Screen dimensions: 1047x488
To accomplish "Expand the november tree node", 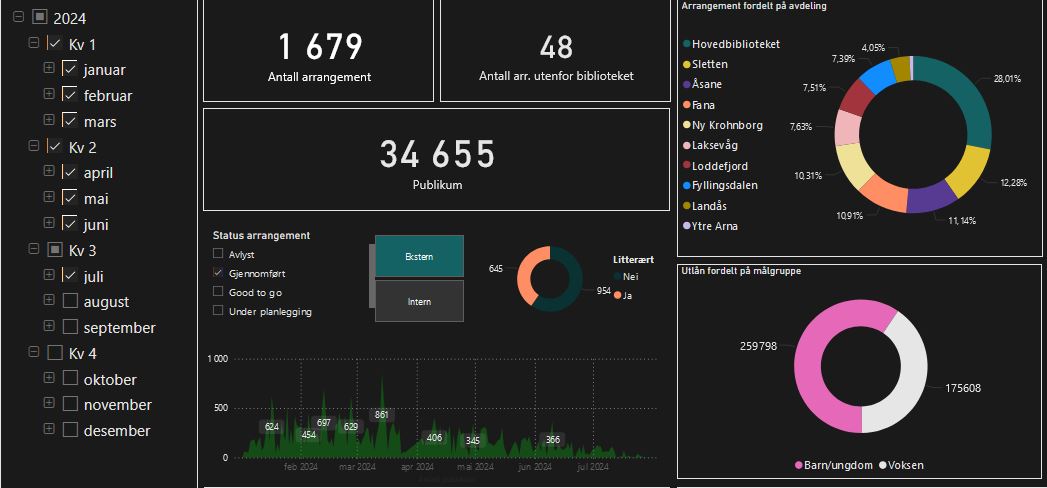I will pyautogui.click(x=49, y=403).
